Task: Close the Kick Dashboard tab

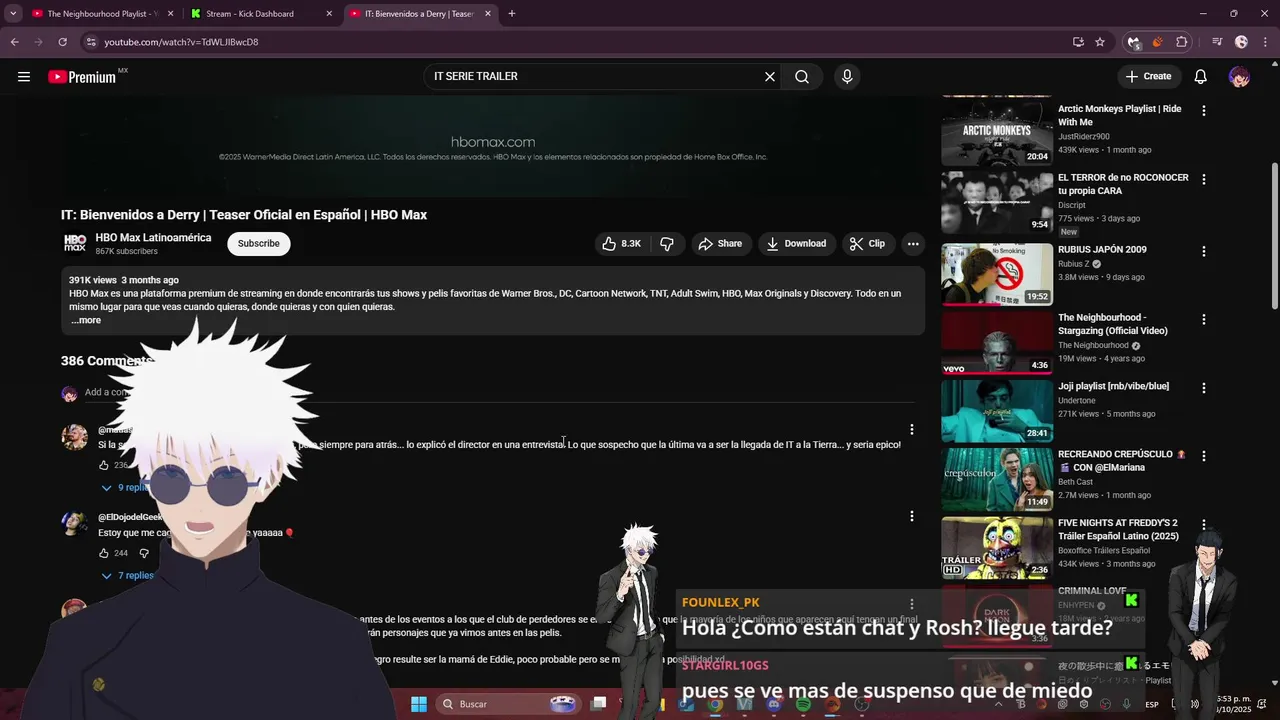Action: 329,14
